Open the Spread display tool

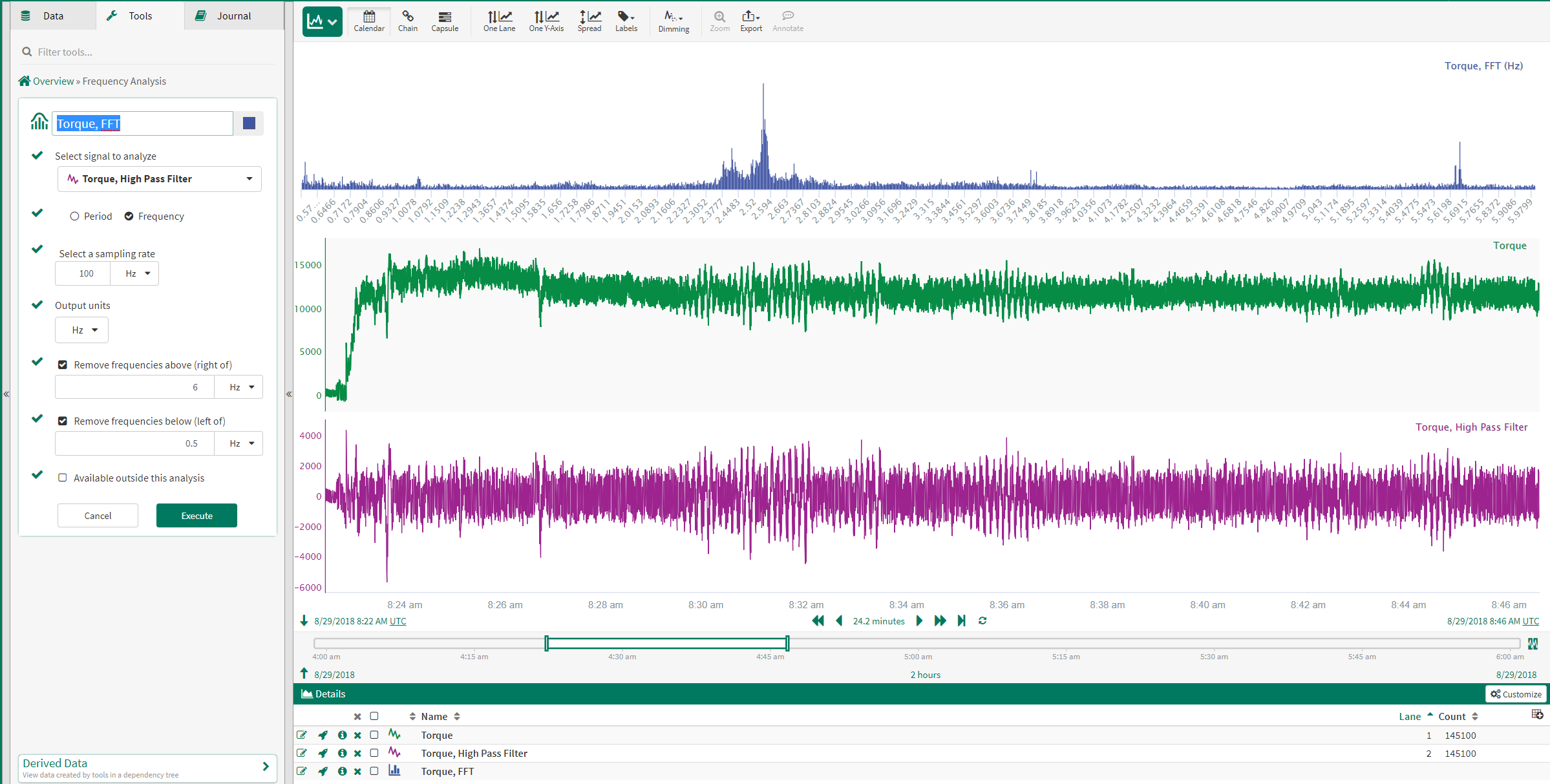[589, 21]
